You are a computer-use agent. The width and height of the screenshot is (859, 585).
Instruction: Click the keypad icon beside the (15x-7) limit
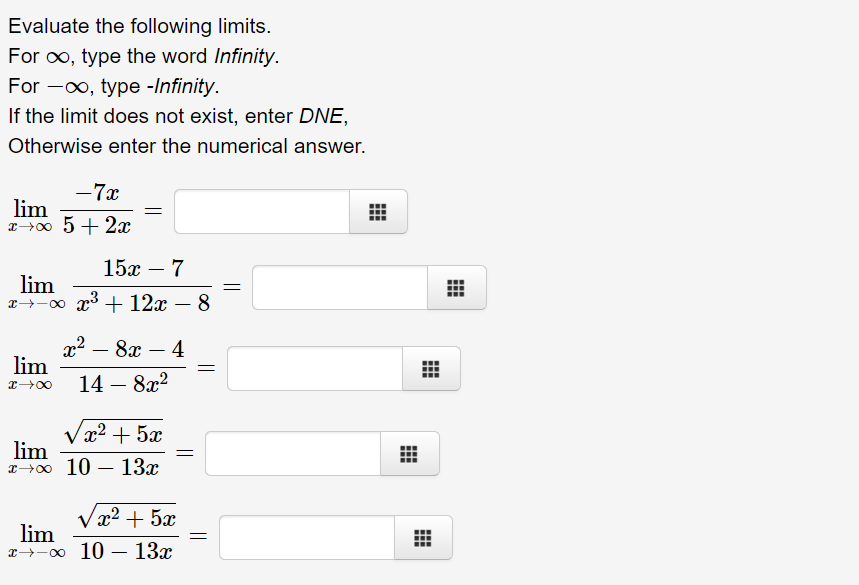tap(456, 287)
